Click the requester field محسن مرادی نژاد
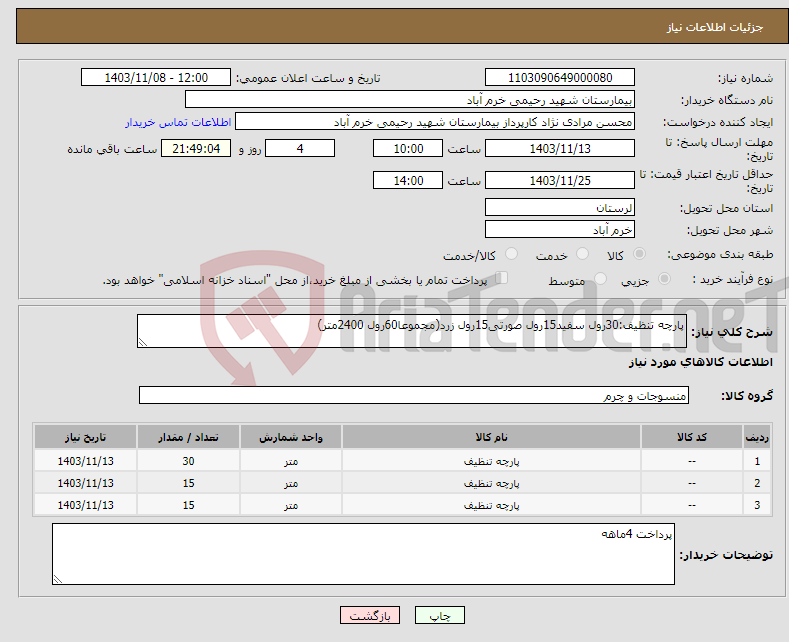 coord(435,122)
